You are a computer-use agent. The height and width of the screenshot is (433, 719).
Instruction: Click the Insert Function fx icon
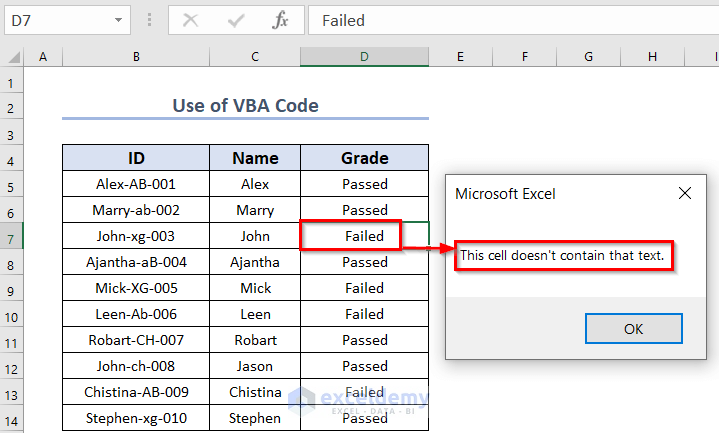(x=281, y=20)
